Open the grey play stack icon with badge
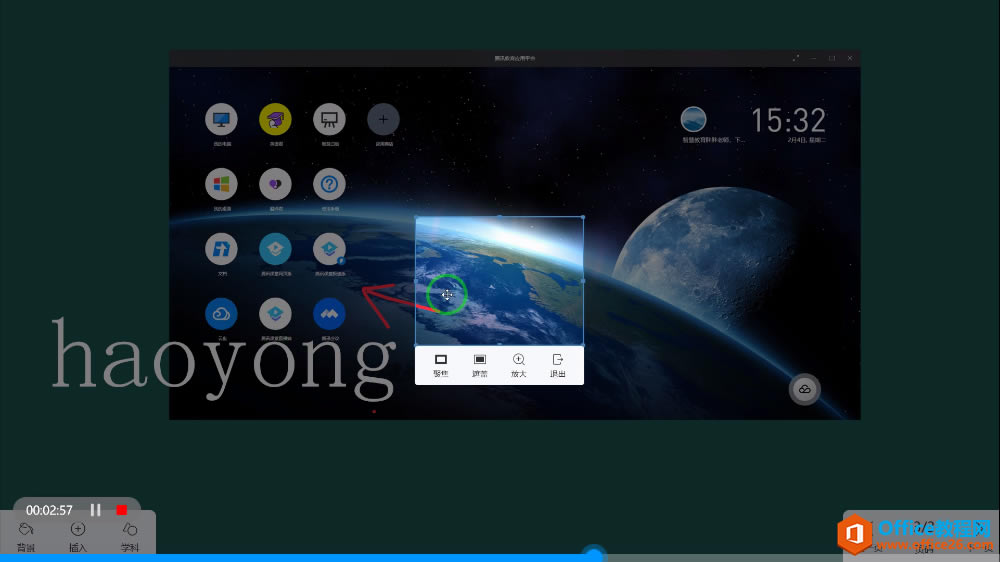Viewport: 1000px width, 562px height. 329,249
